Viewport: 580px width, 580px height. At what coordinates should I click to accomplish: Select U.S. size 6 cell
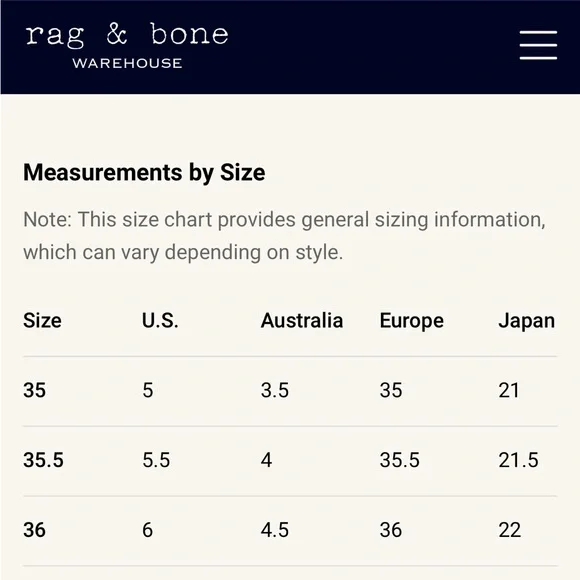(x=148, y=530)
